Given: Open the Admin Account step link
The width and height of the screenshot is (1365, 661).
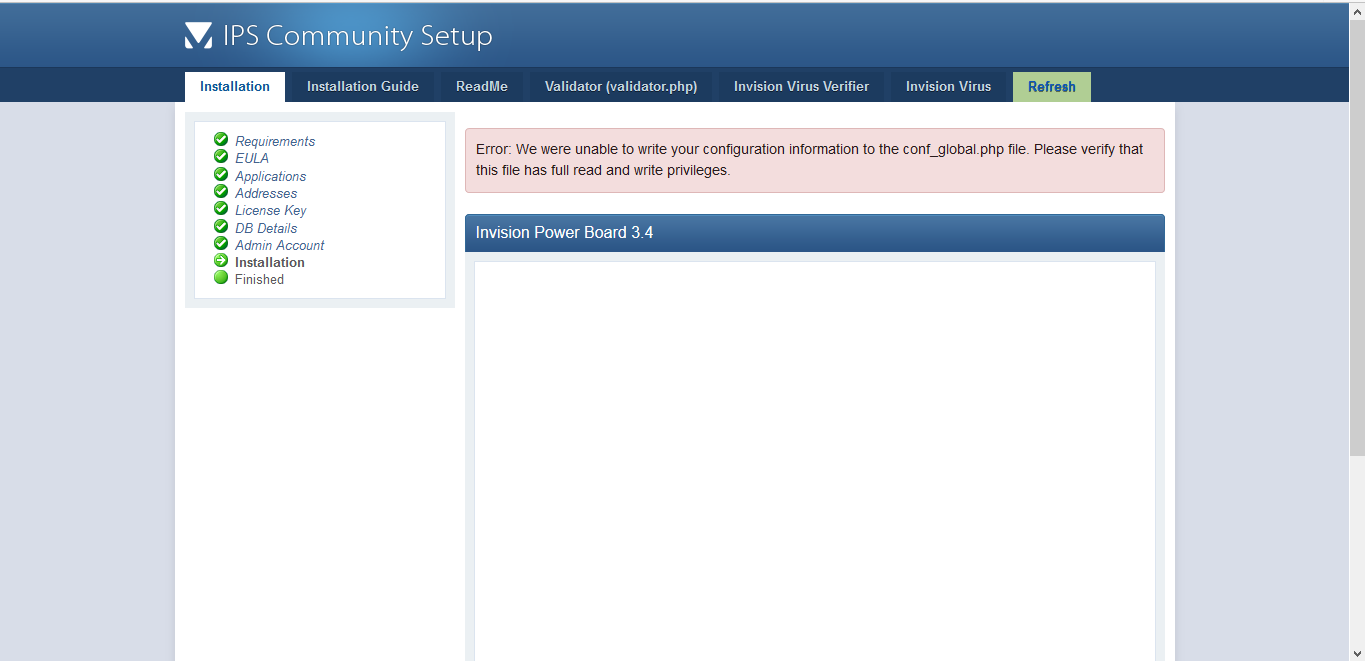Looking at the screenshot, I should pos(280,245).
